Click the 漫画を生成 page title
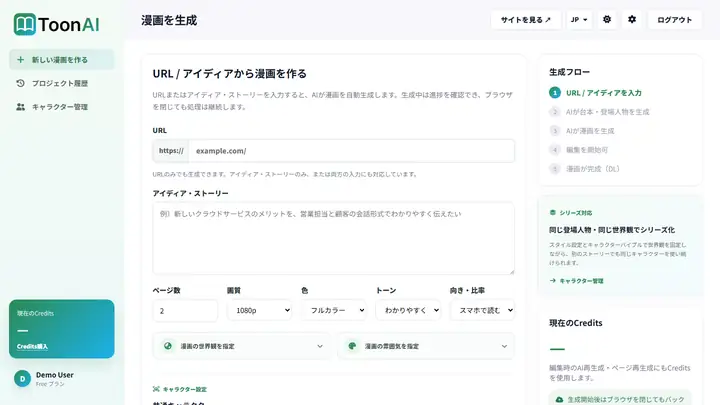This screenshot has height=405, width=720. tap(169, 20)
